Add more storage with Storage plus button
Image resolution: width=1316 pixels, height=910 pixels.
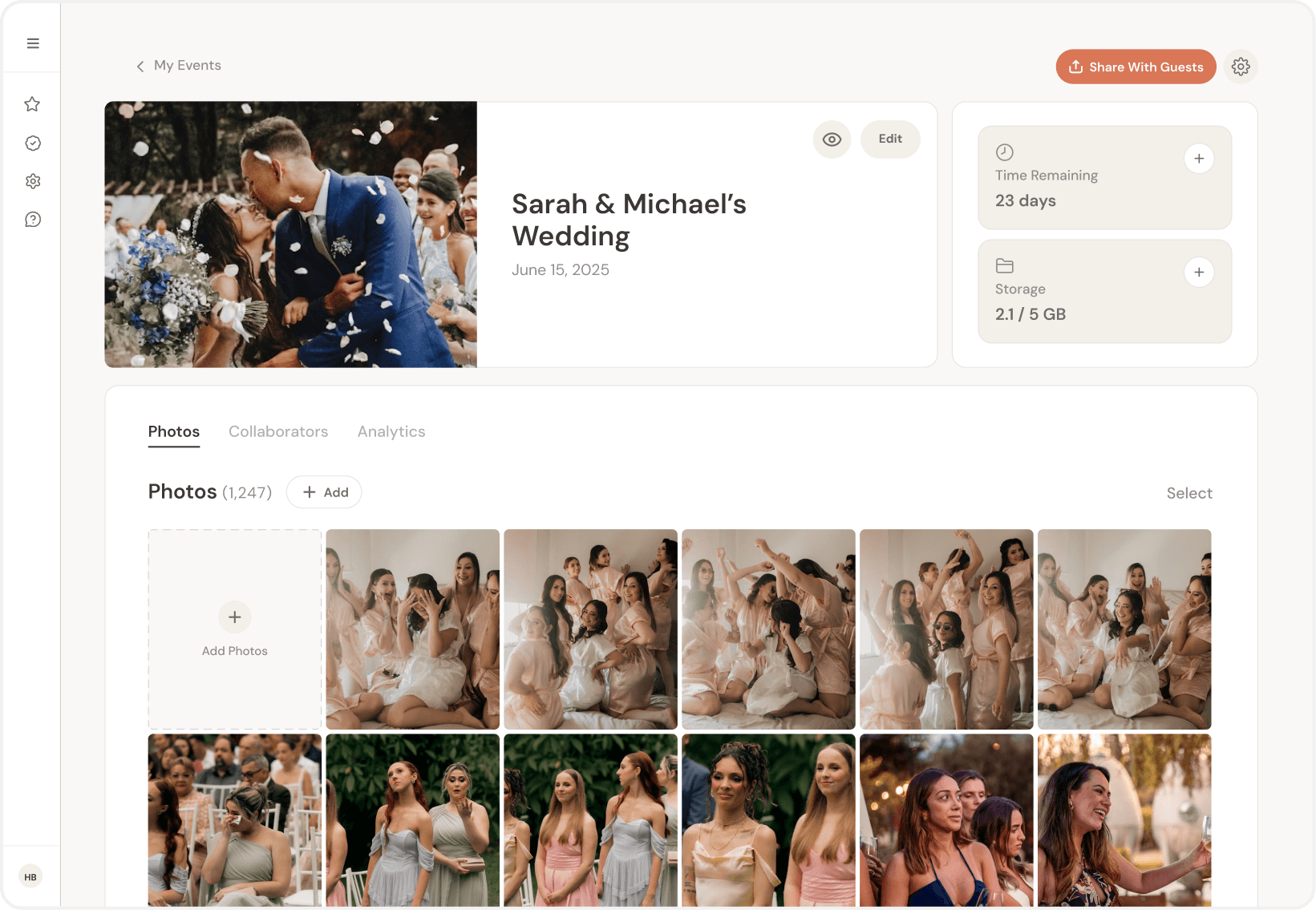pyautogui.click(x=1199, y=273)
